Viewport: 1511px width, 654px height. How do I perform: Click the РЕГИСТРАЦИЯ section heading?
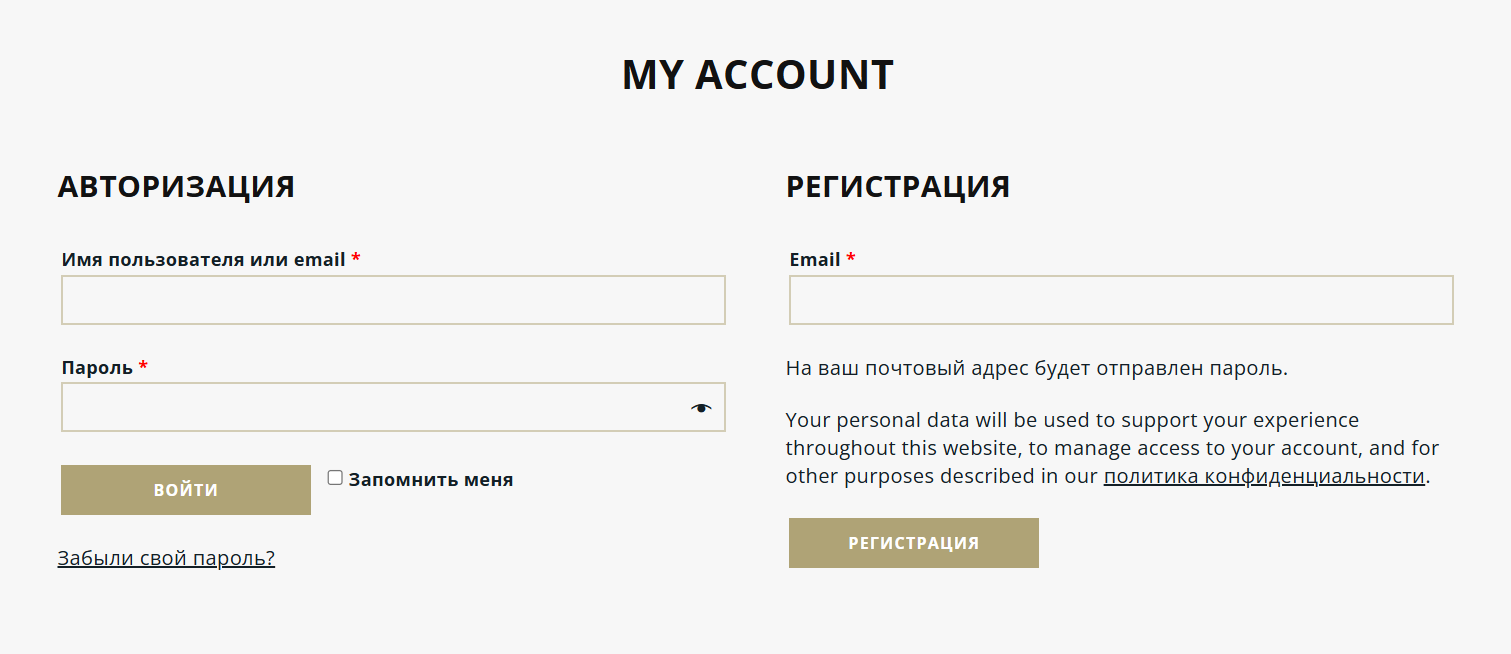point(898,186)
